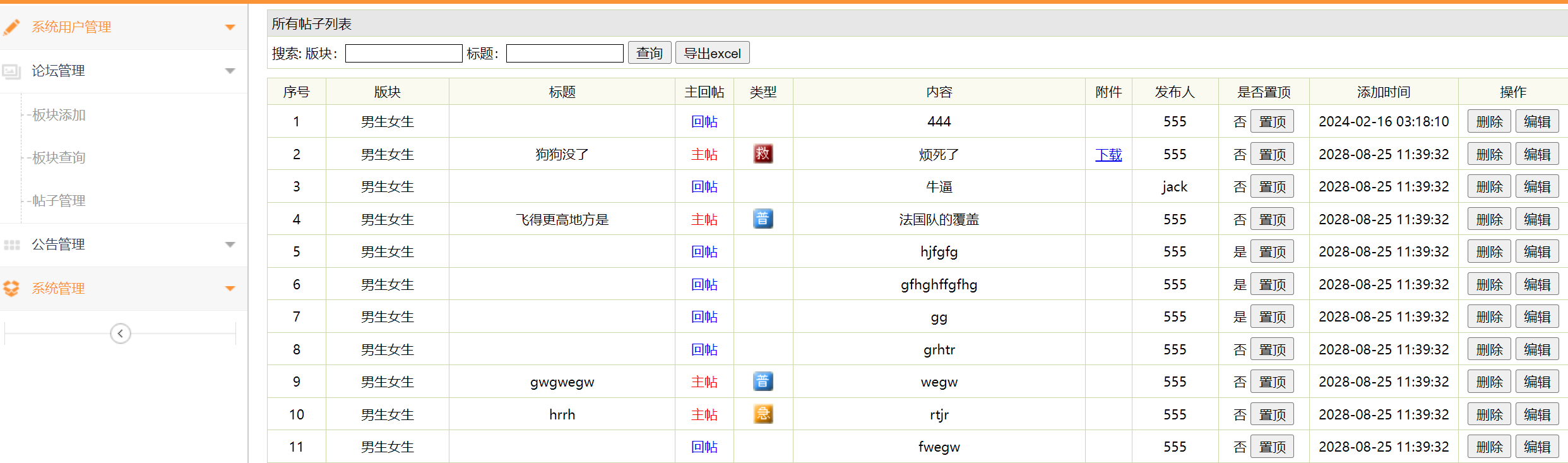Edit row 1 post with content 444
Viewport: 1568px width, 463px height.
[x=1537, y=121]
